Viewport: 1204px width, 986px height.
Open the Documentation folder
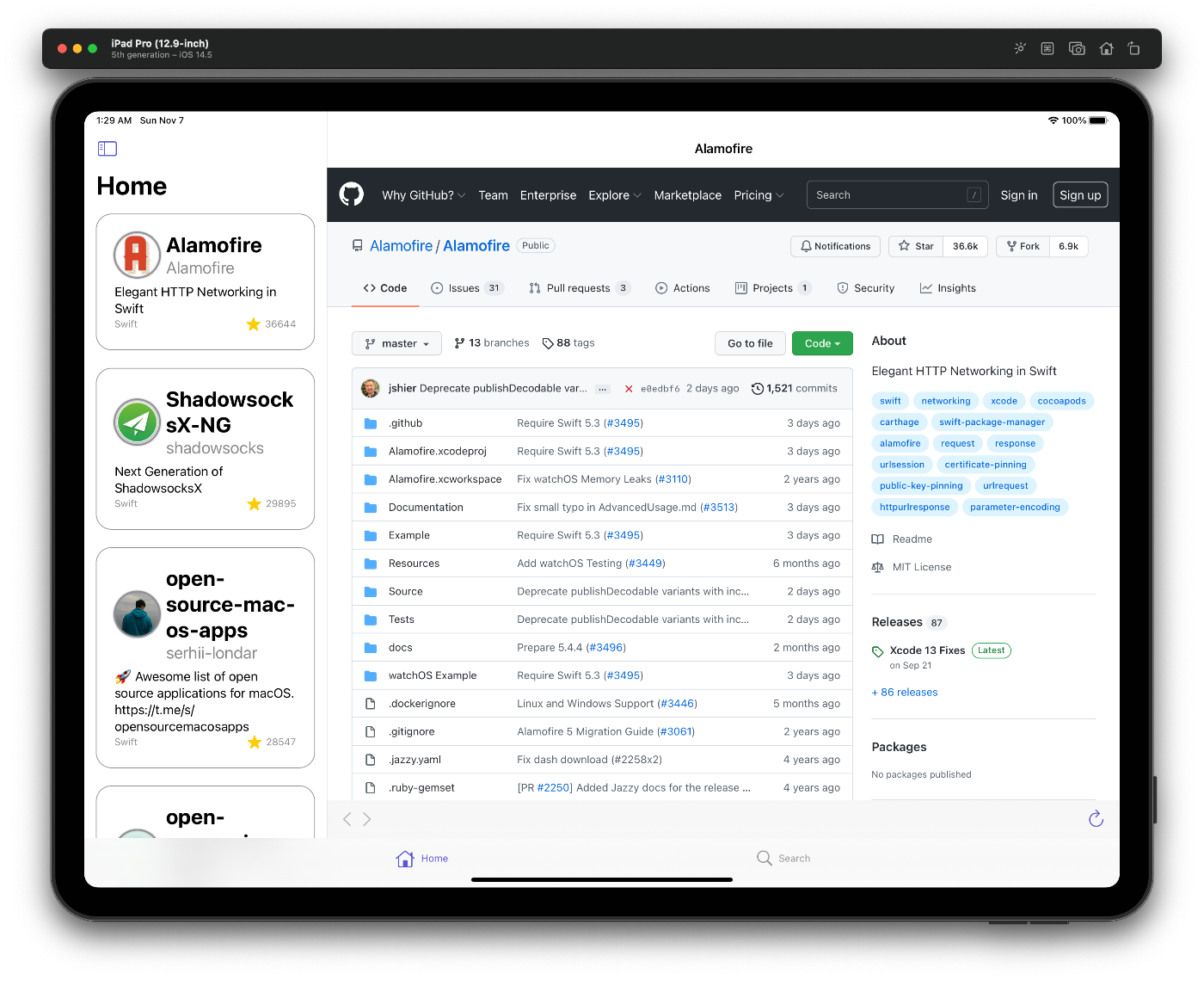coord(426,508)
